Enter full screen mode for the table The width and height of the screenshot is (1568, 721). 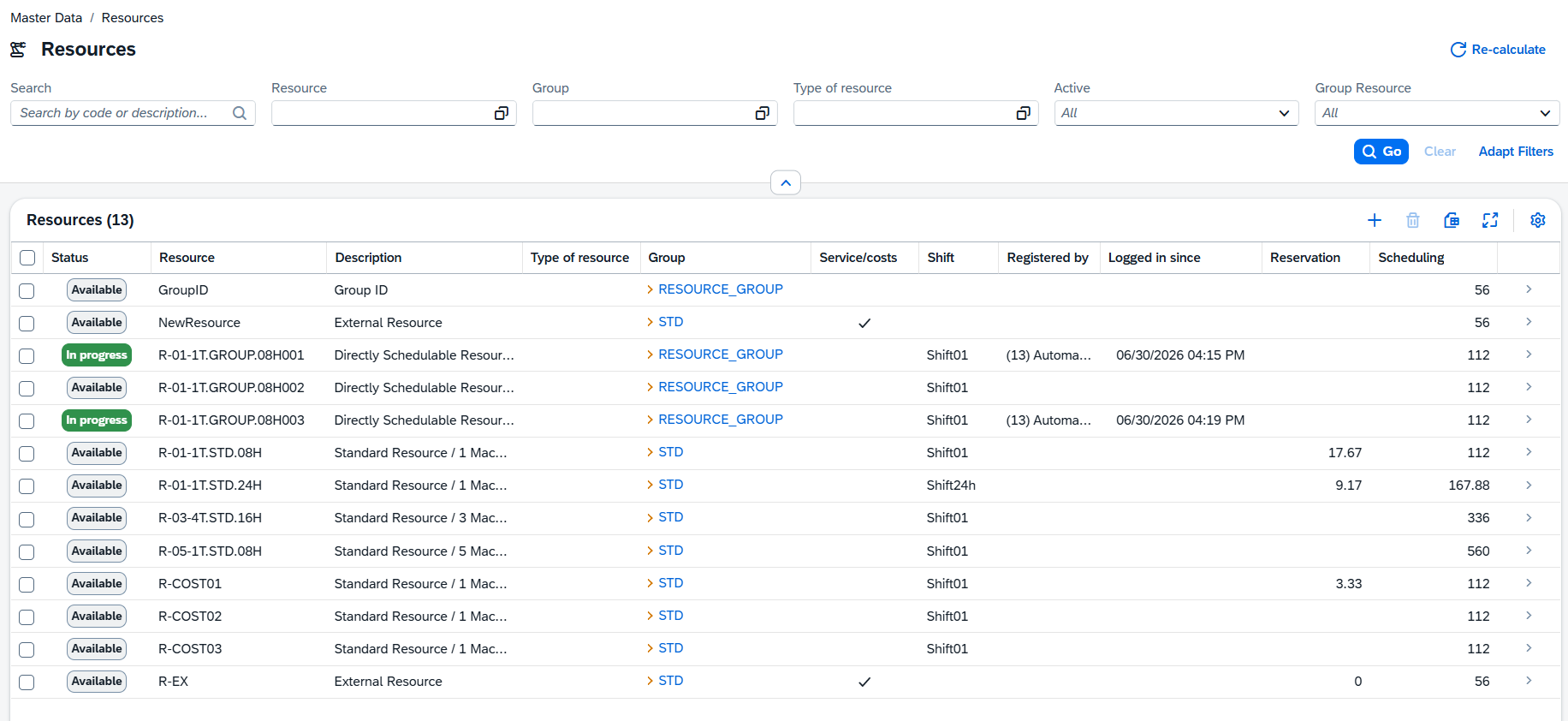[1490, 220]
